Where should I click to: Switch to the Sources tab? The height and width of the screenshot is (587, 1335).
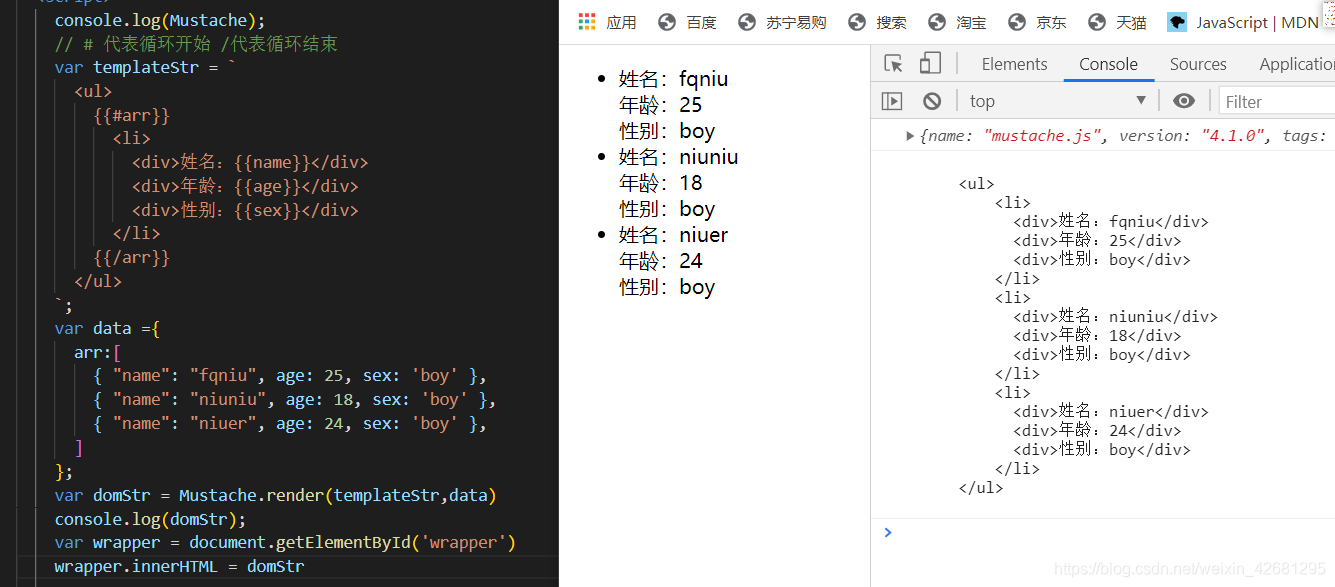tap(1198, 64)
